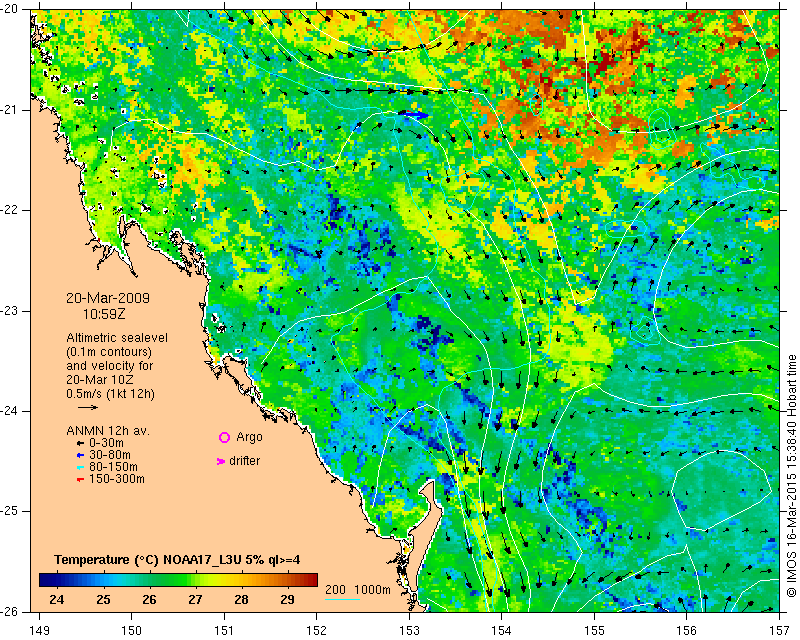Click the 0.5m/s velocity scale arrow
Image resolution: width=800 pixels, height=640 pixels.
(x=88, y=407)
